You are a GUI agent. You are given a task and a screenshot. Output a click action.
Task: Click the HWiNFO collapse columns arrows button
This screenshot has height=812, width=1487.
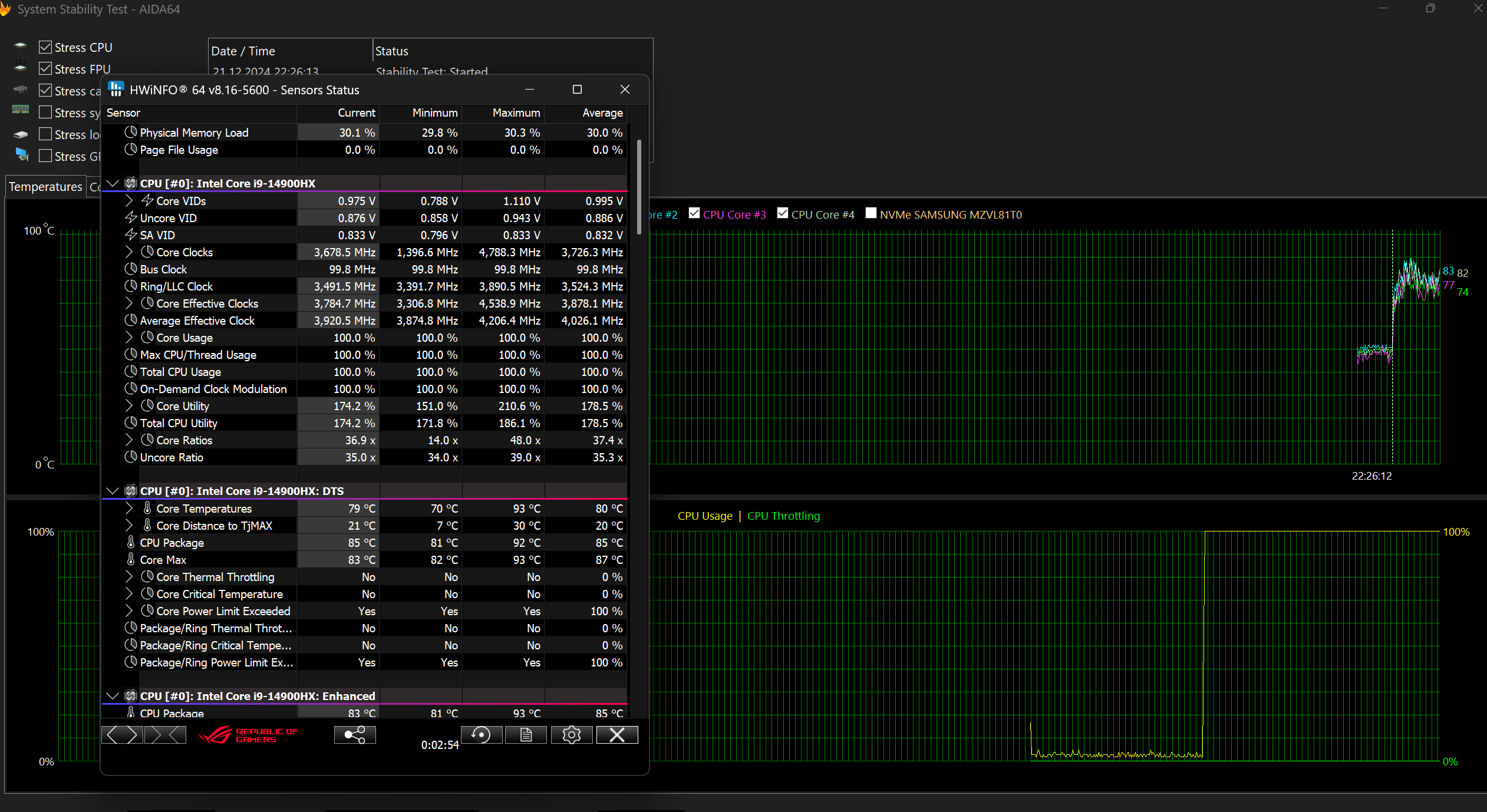tap(166, 734)
